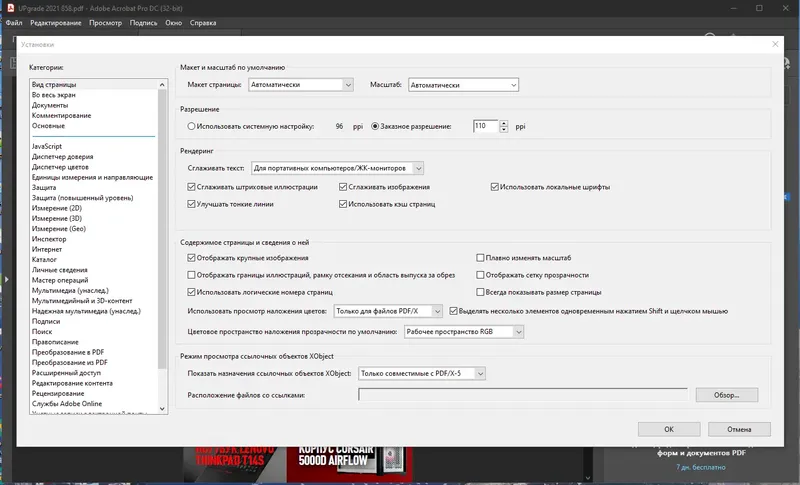Select the Измерение (Geo) category

click(x=59, y=228)
